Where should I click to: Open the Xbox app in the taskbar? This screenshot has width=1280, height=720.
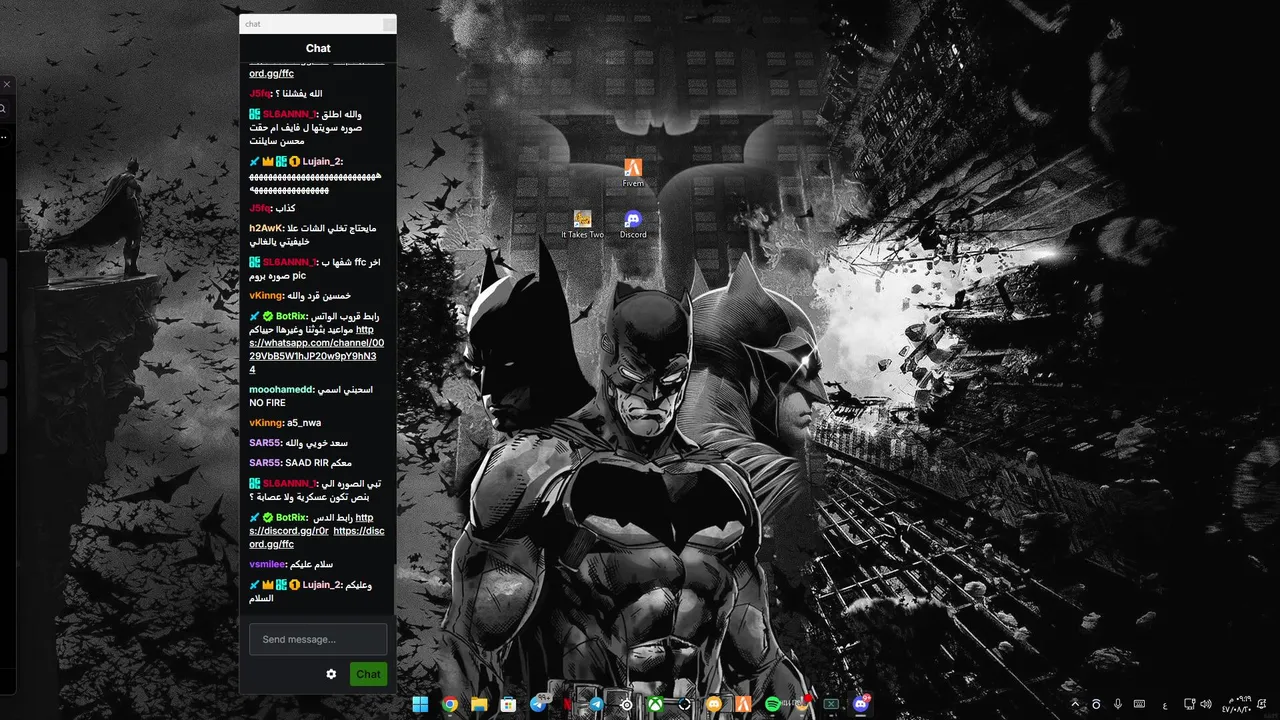click(656, 704)
